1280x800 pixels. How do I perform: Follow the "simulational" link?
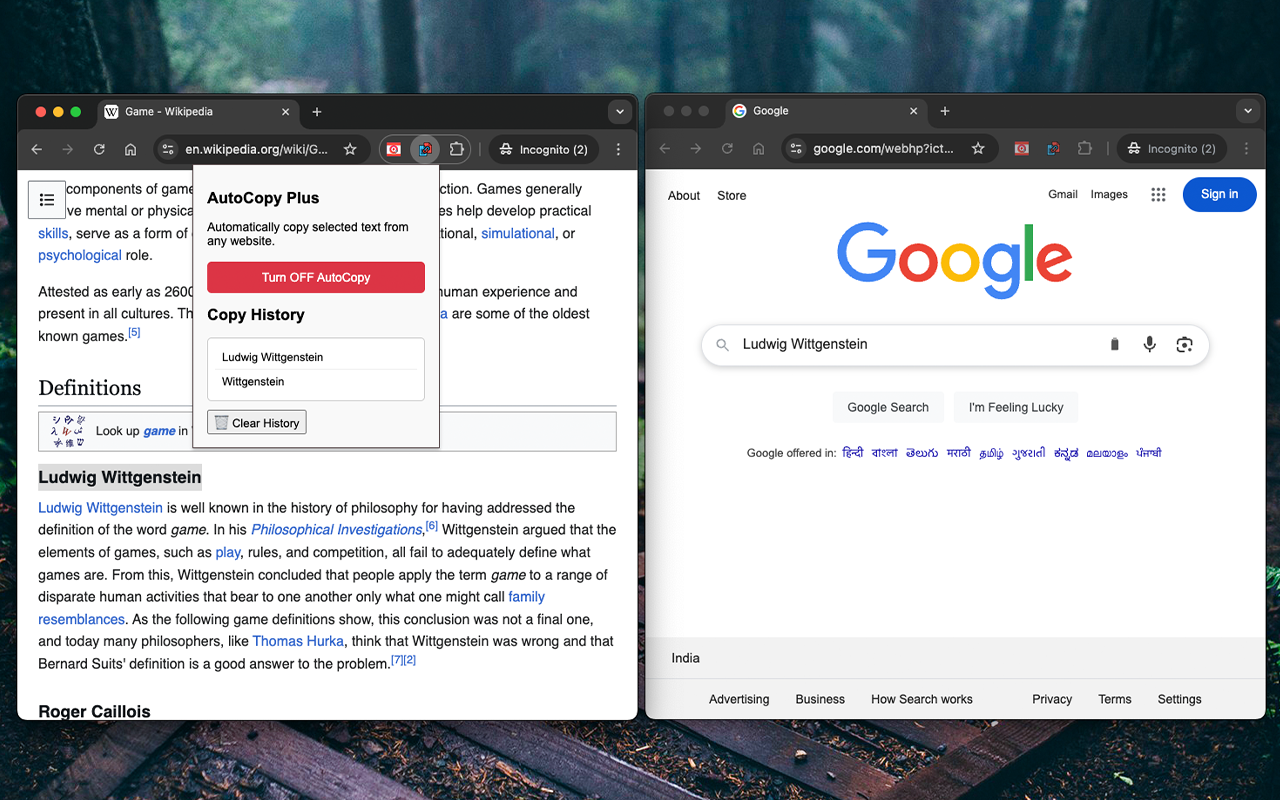[518, 233]
